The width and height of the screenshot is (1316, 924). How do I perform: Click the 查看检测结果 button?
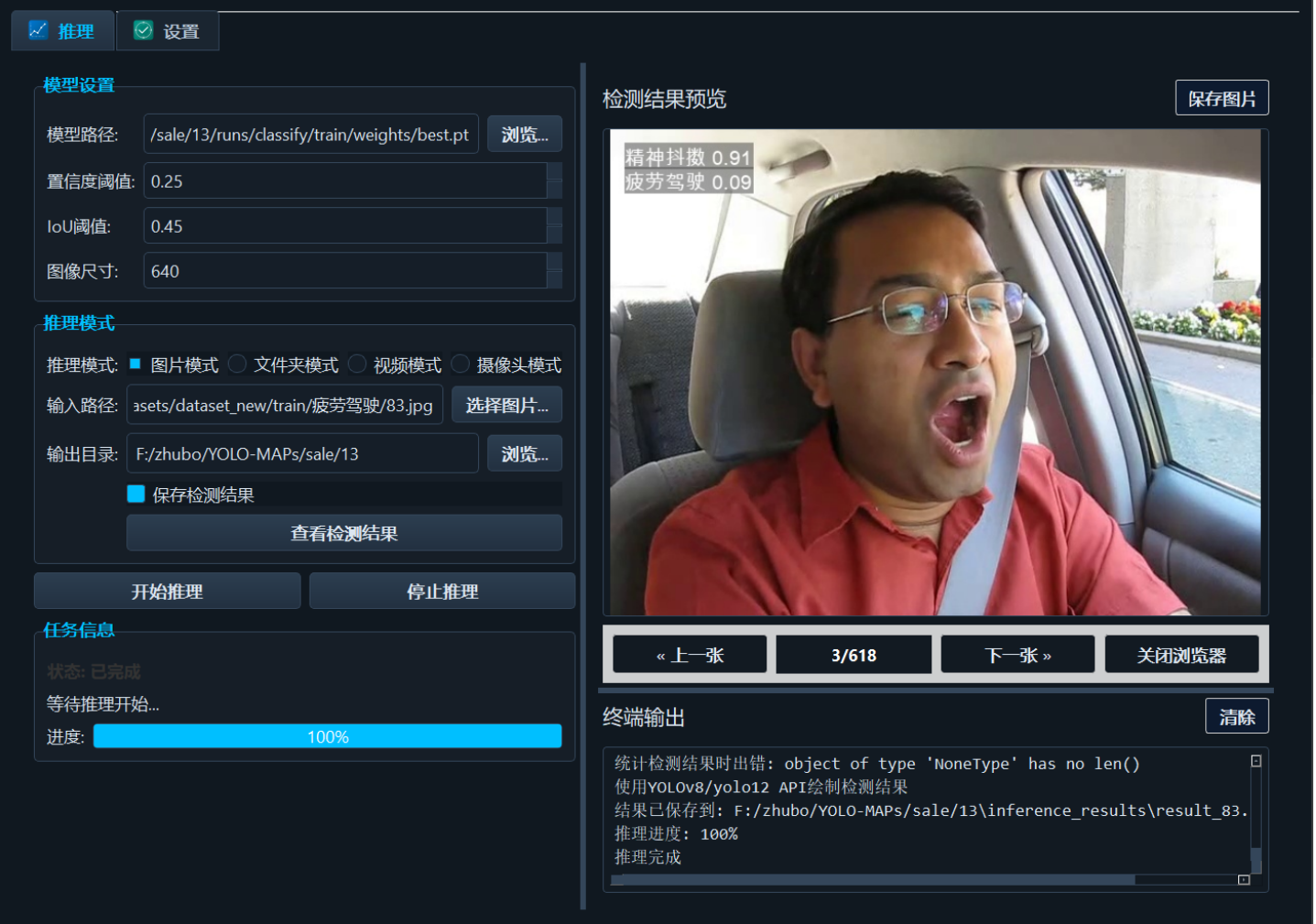click(344, 533)
